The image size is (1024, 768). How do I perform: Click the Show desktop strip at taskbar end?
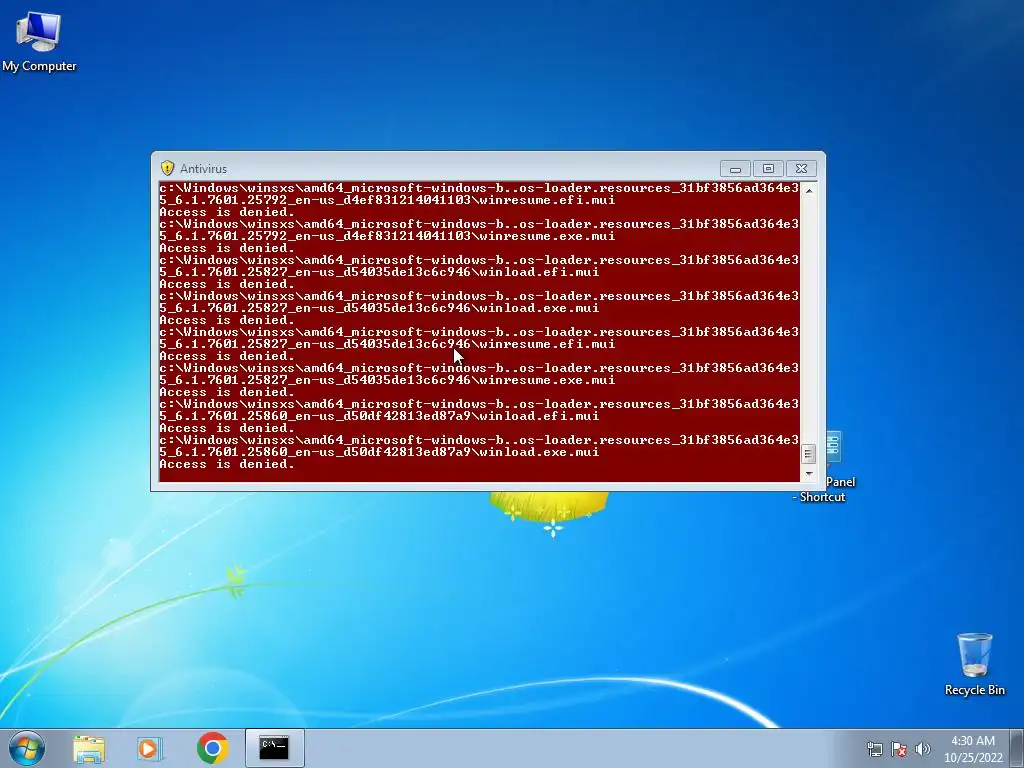pyautogui.click(x=1017, y=748)
